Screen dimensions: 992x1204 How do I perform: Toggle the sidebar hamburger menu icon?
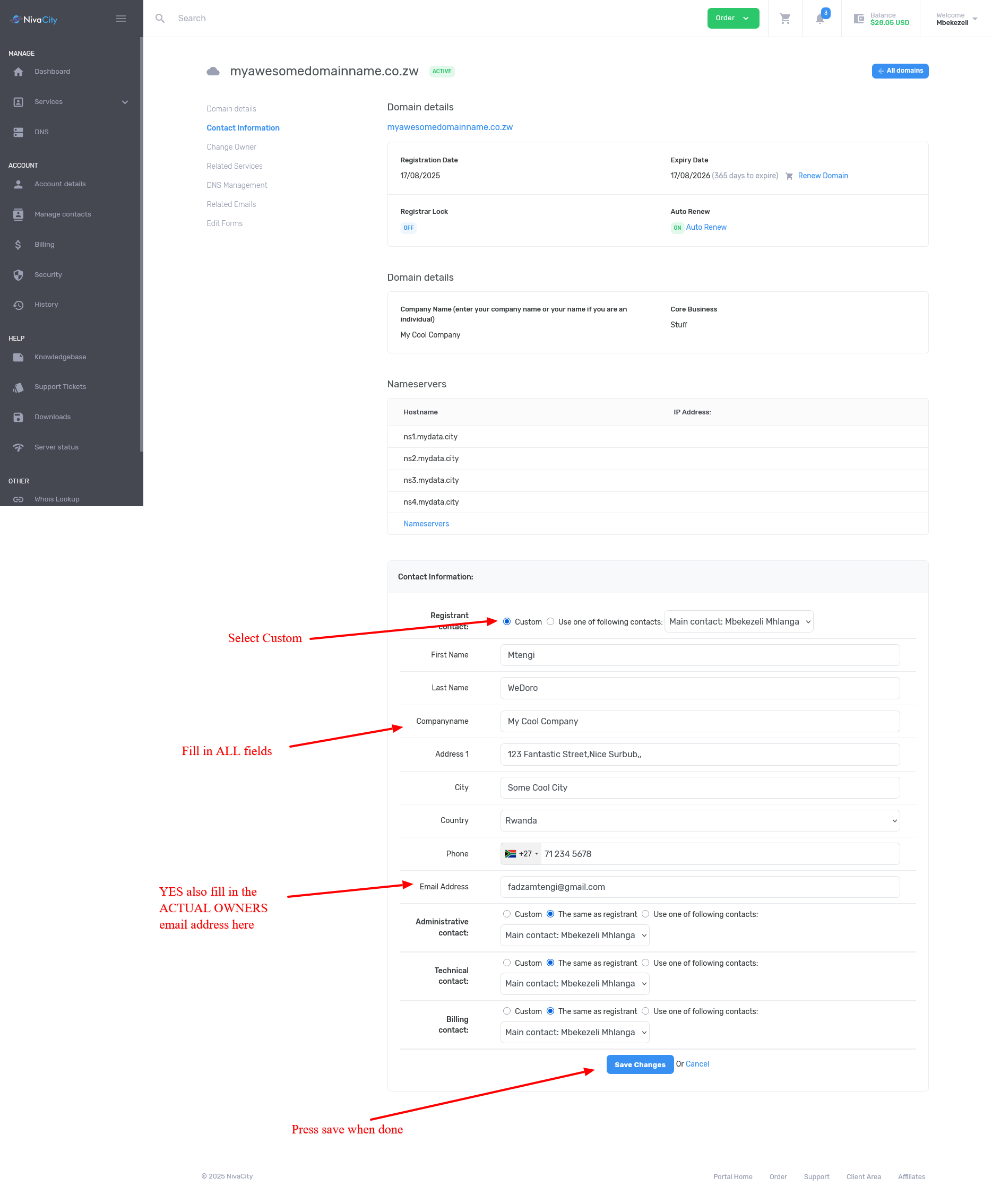121,19
